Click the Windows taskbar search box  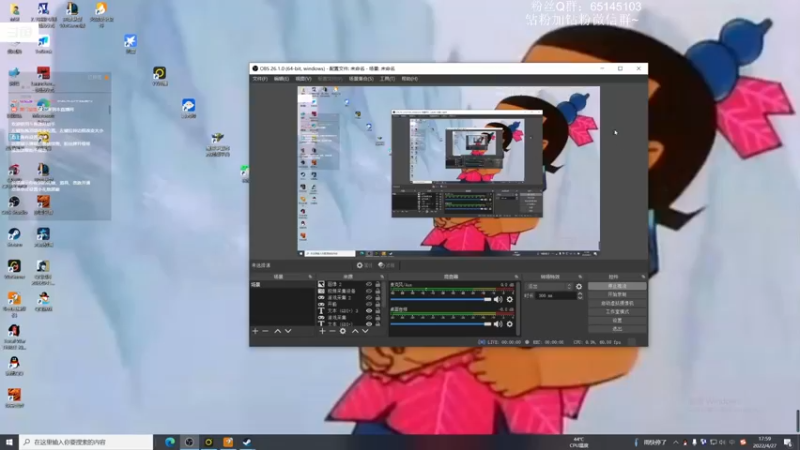(86, 442)
